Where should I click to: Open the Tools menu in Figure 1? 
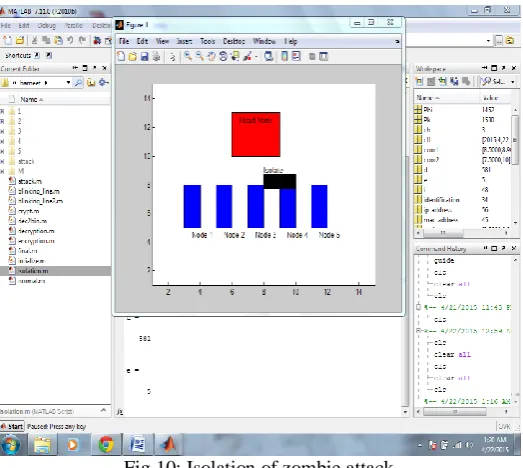207,41
